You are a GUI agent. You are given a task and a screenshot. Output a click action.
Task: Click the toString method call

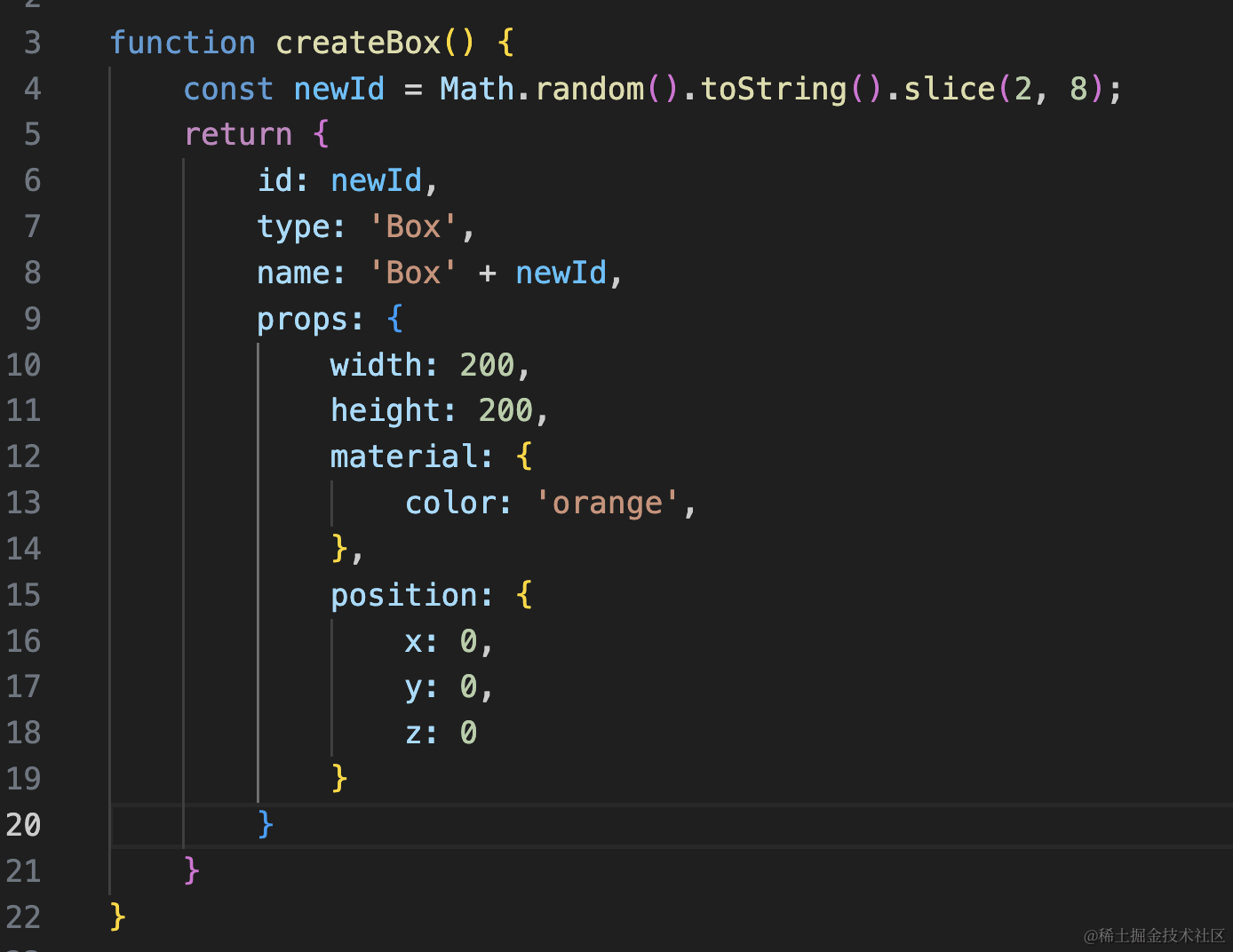pos(774,89)
